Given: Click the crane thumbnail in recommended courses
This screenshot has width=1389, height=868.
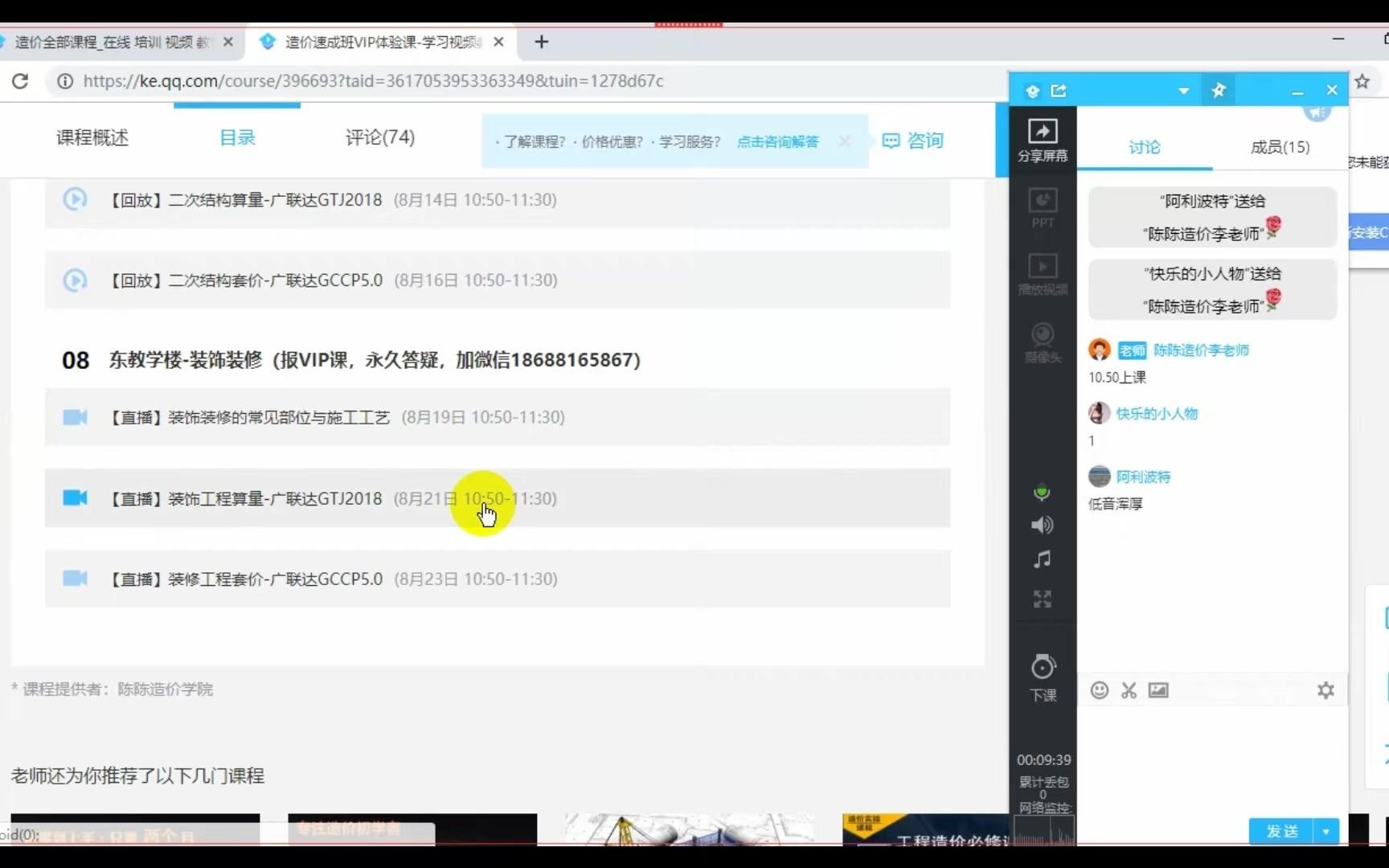Looking at the screenshot, I should (x=689, y=829).
